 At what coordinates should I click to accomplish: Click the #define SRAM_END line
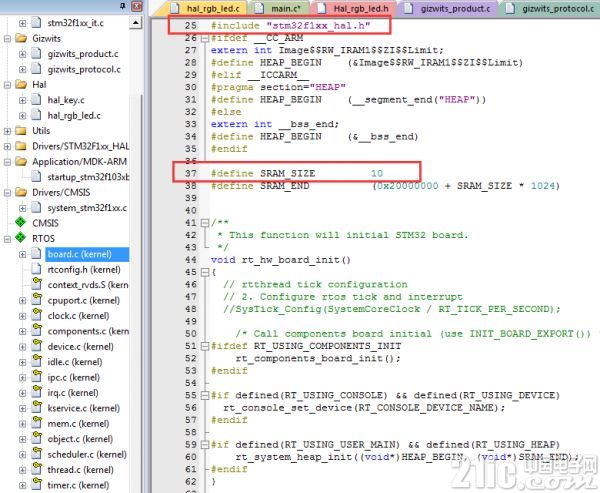(x=385, y=186)
